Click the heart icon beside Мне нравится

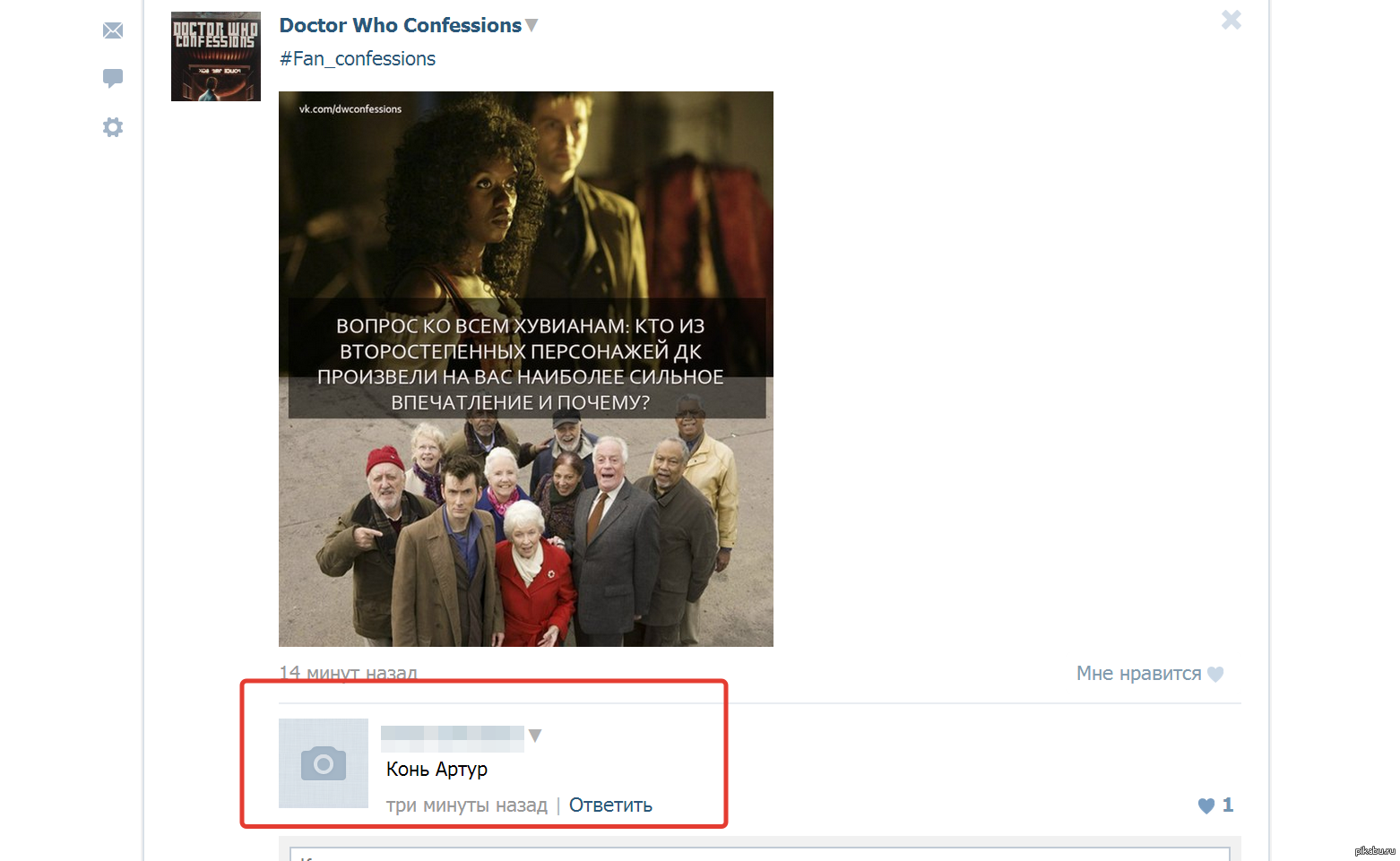coord(1215,675)
